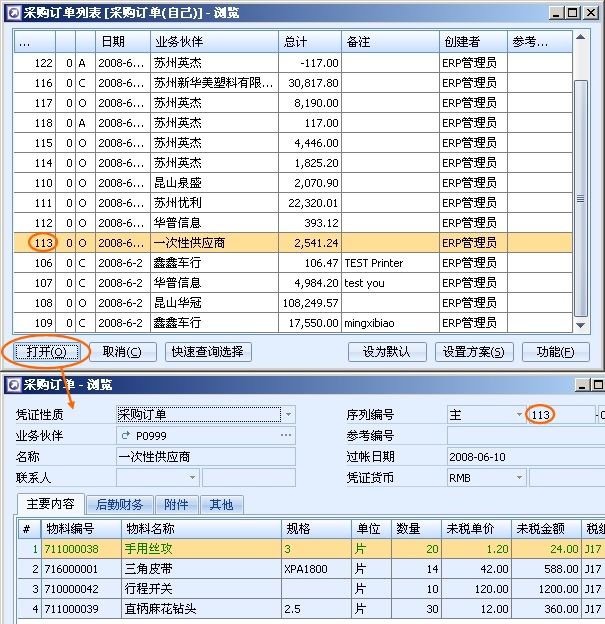Open the 凭证货币 RMB dropdown
Image resolution: width=605 pixels, height=624 pixels.
518,478
